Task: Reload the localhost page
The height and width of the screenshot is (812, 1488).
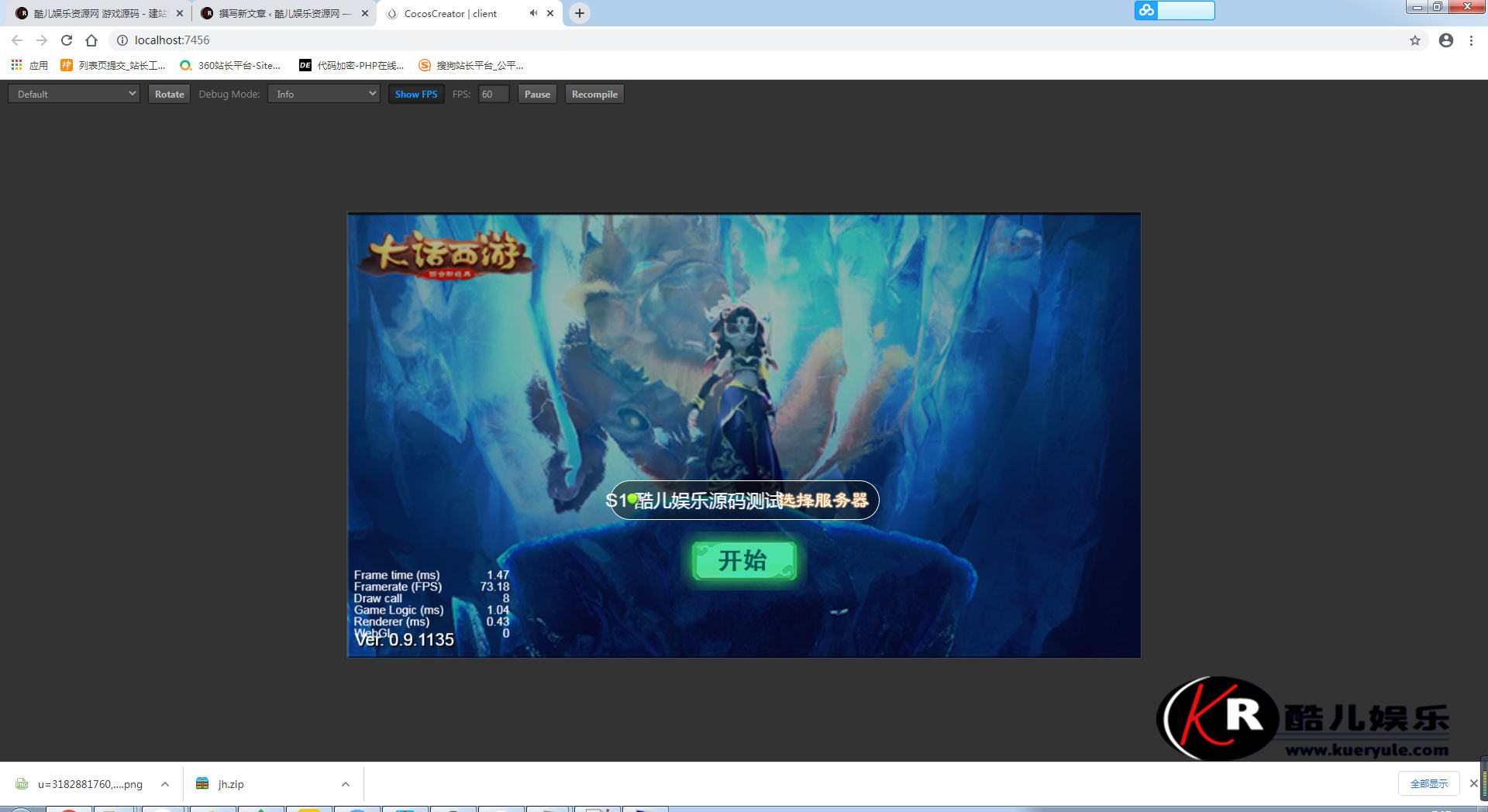Action: pos(67,40)
